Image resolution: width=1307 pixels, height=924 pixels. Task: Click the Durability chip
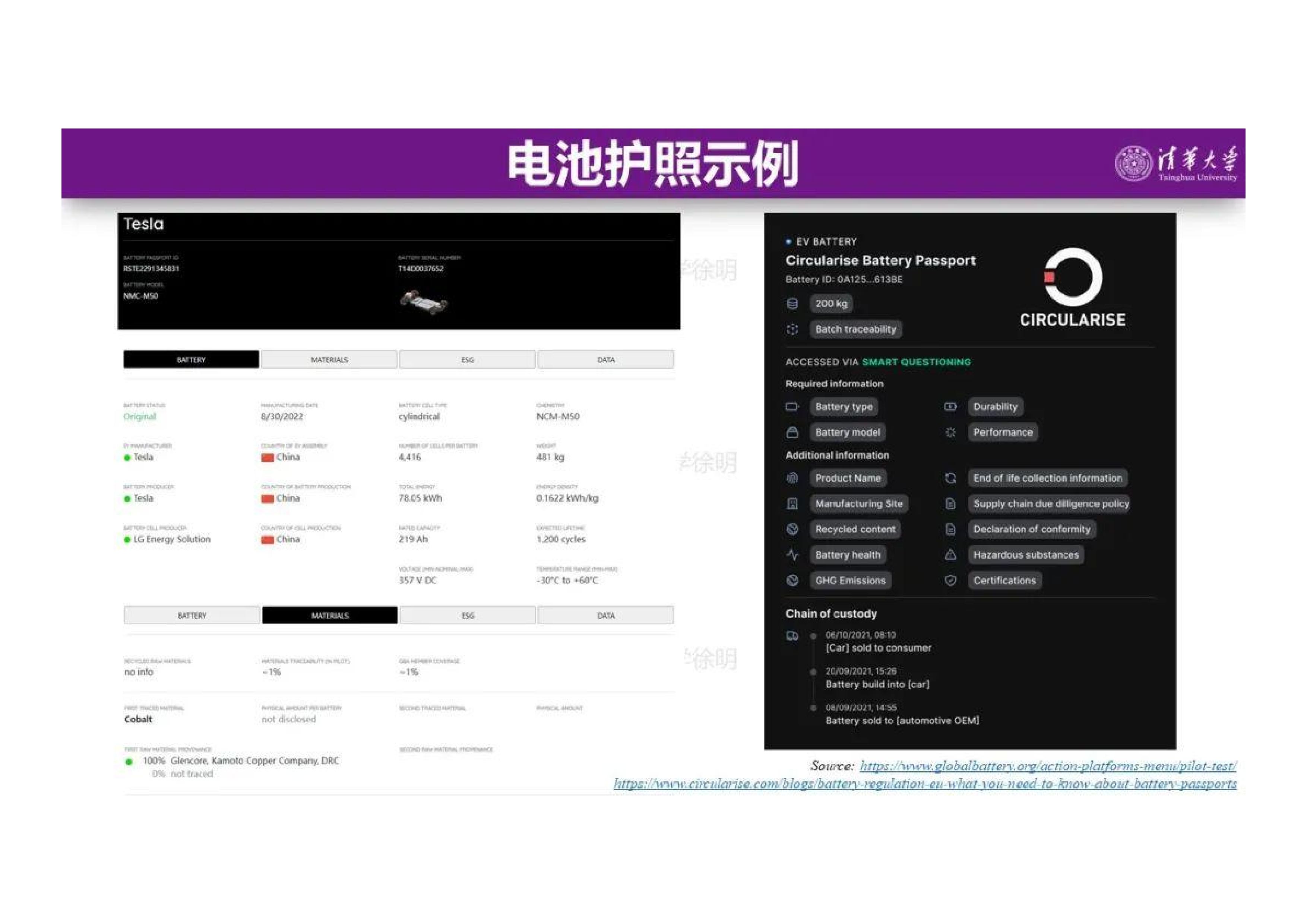(x=995, y=406)
